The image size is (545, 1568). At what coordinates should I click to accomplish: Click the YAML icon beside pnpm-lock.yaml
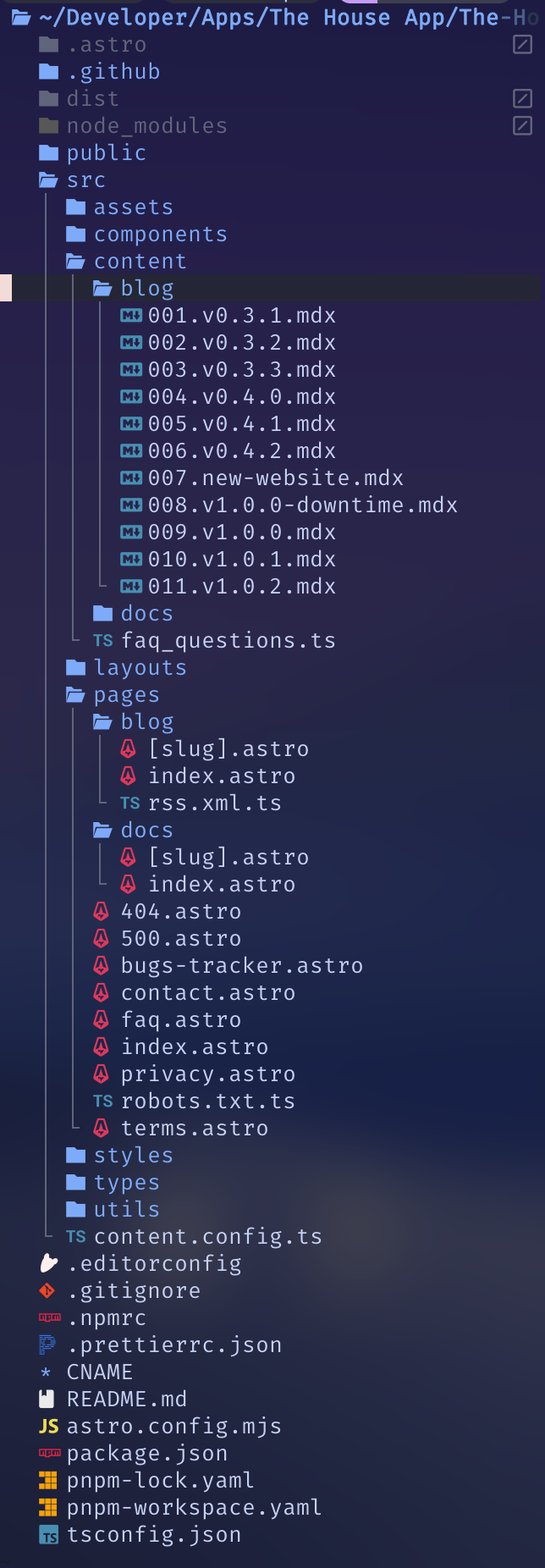49,1481
